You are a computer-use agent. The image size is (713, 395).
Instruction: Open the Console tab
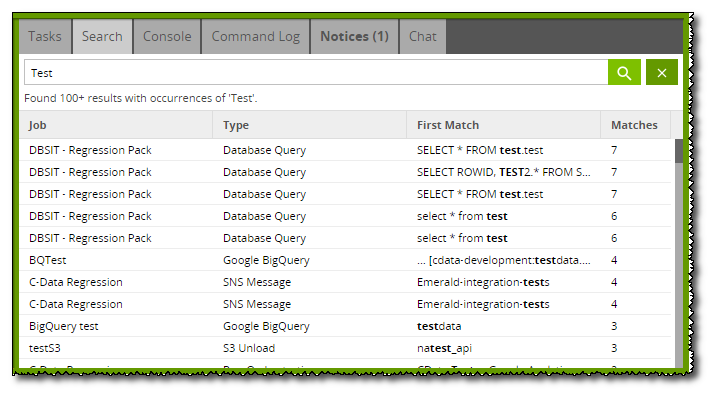(167, 36)
